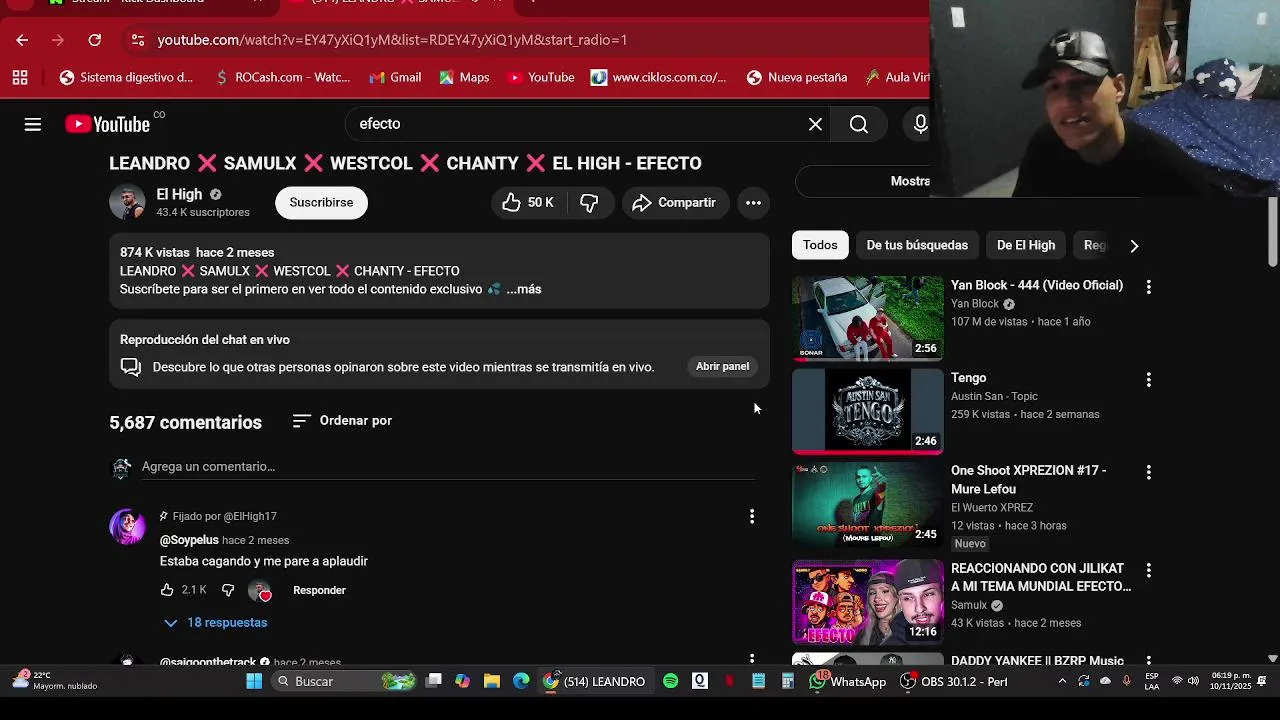The height and width of the screenshot is (720, 1280).
Task: Open the Tengo video thumbnail
Action: [867, 411]
